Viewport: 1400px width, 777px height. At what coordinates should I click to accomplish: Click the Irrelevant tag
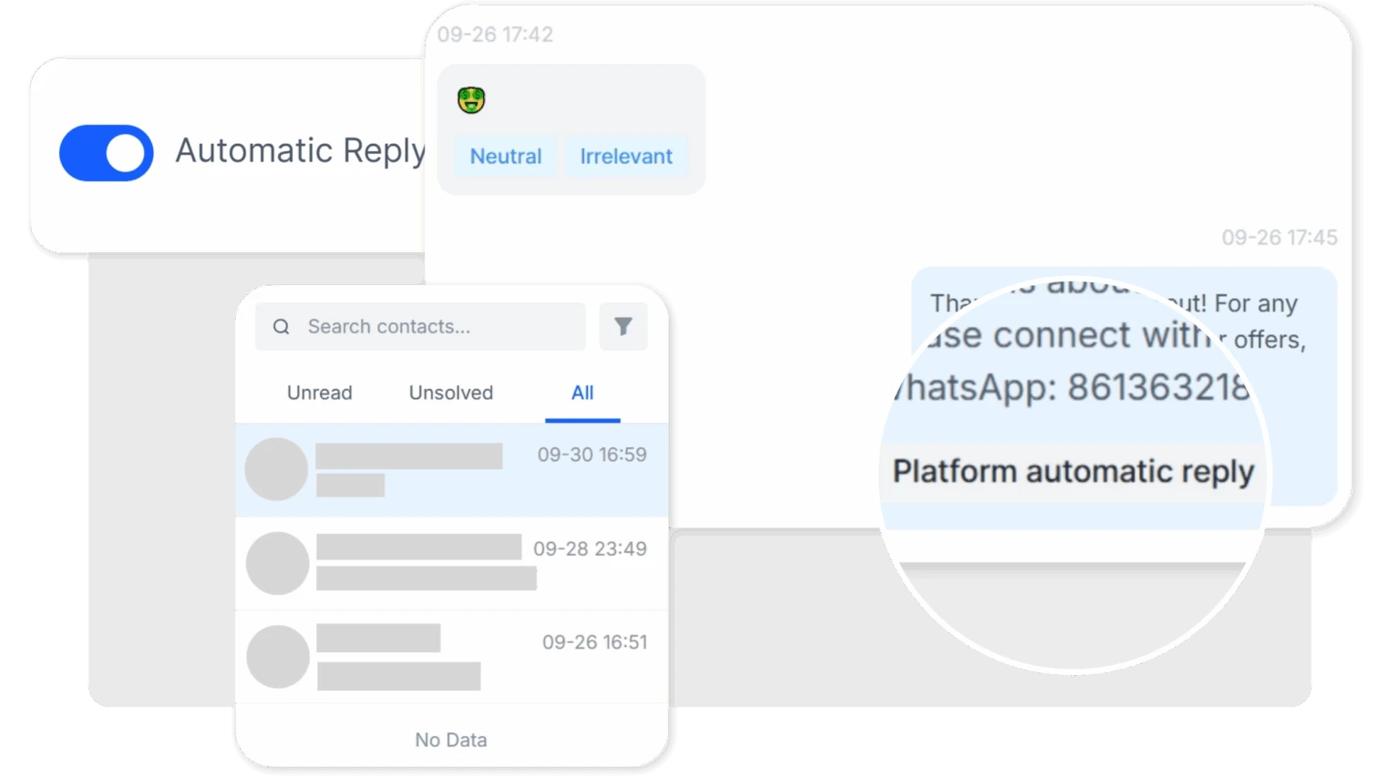coord(626,156)
